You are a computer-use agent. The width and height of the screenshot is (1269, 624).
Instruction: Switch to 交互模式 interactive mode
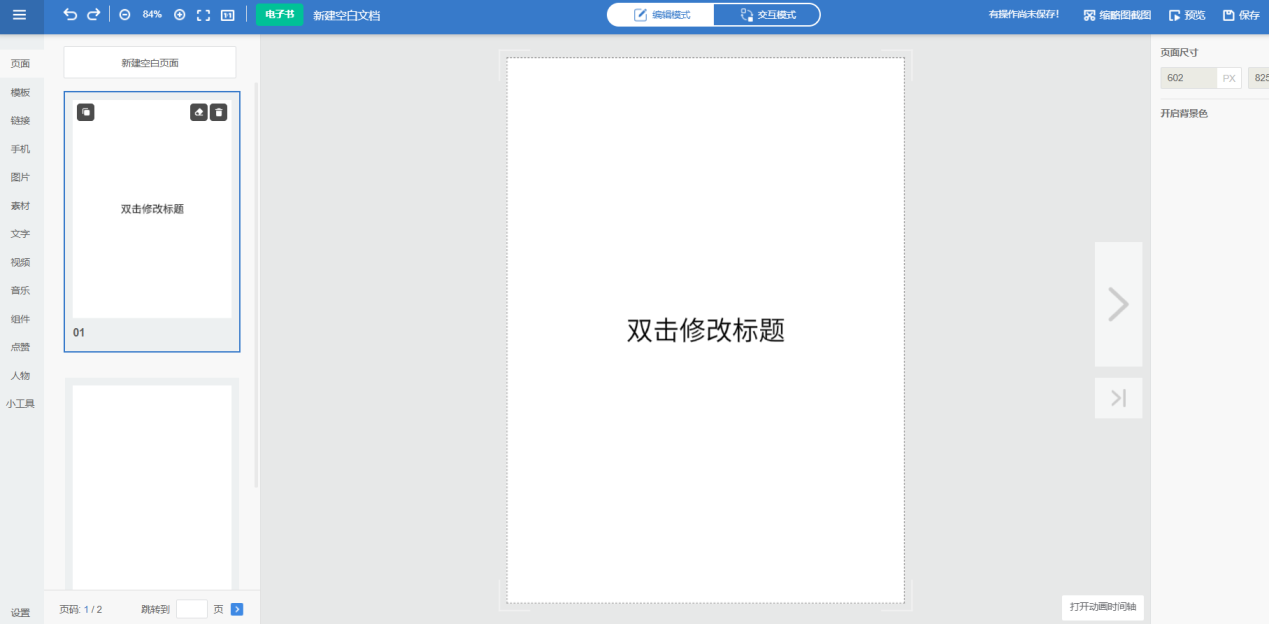767,15
